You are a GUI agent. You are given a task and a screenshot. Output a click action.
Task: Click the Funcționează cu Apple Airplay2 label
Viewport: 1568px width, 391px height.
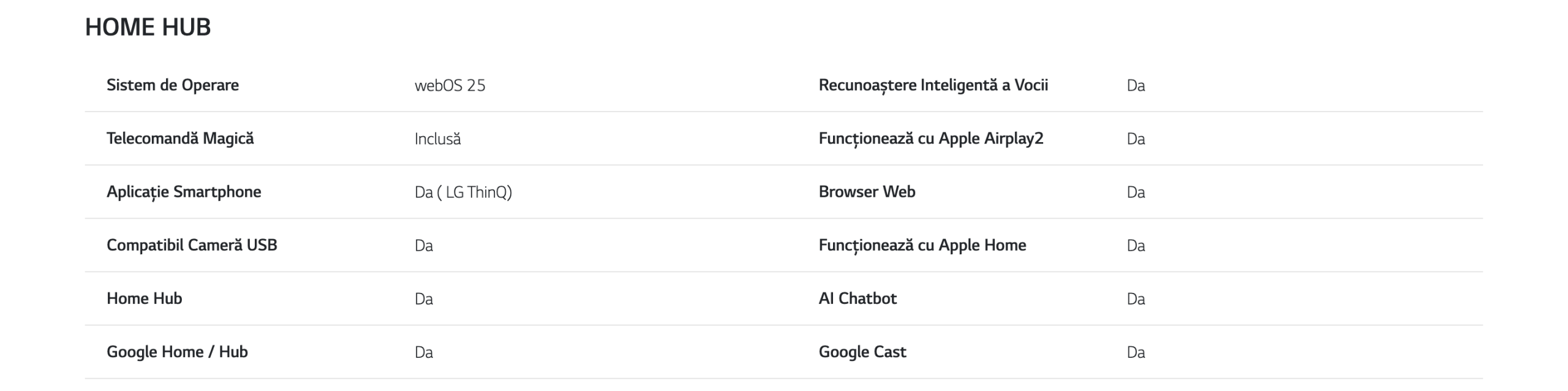click(x=930, y=139)
